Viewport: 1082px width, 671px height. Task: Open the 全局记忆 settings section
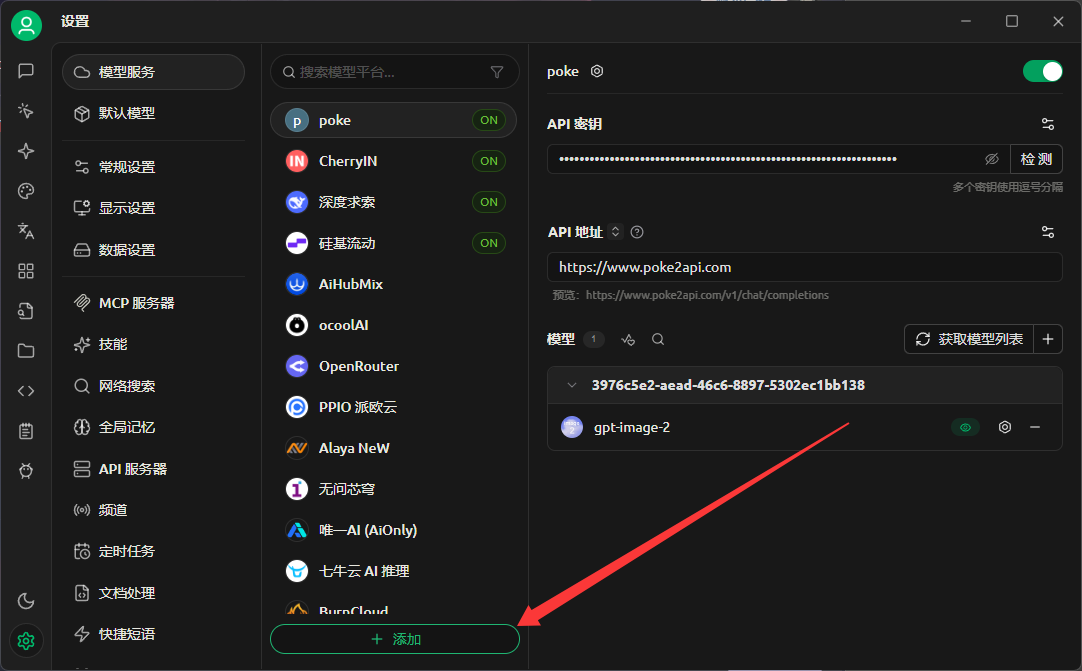click(153, 427)
